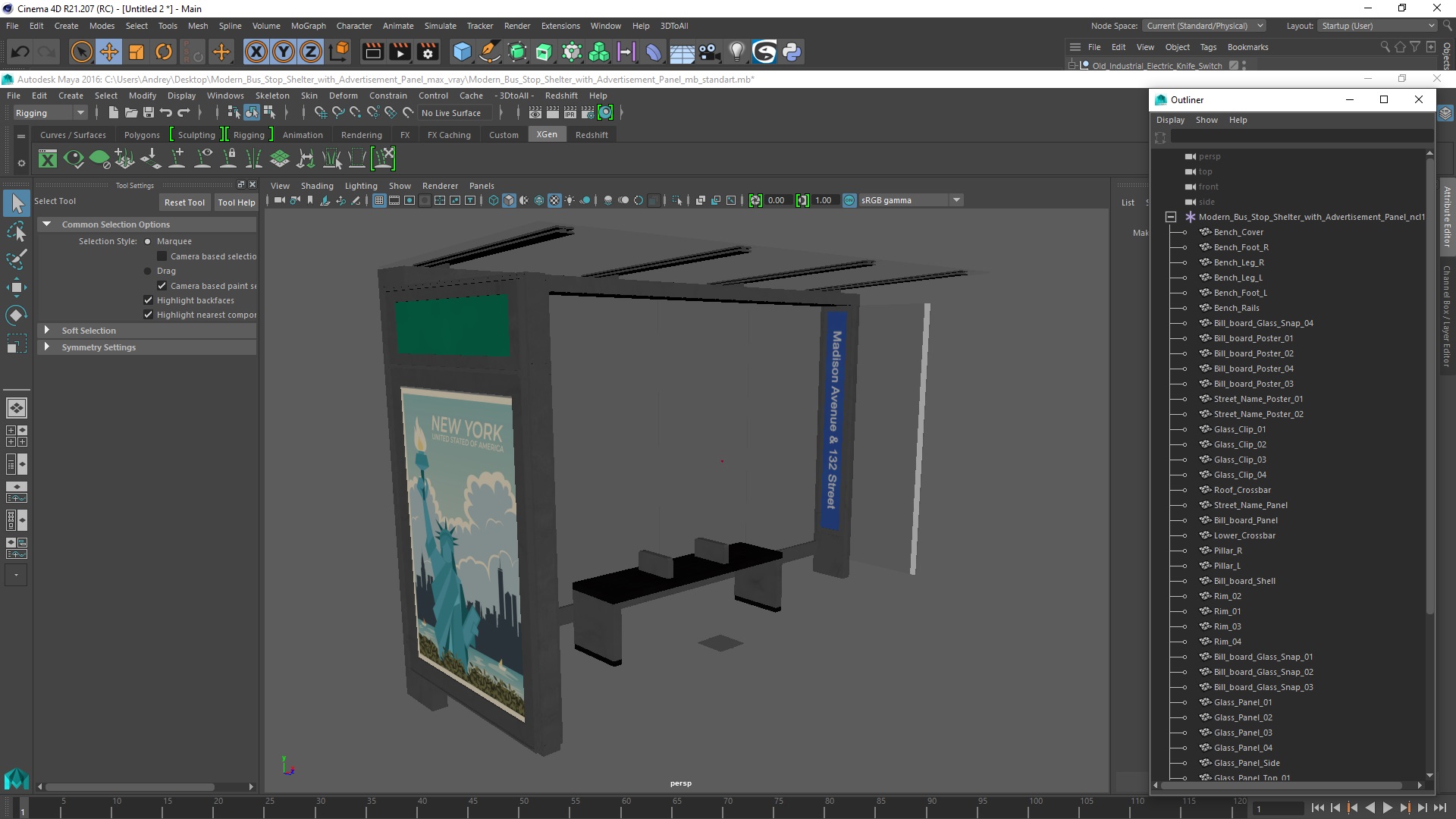
Task: Click the play forward playback button
Action: pos(1387,808)
